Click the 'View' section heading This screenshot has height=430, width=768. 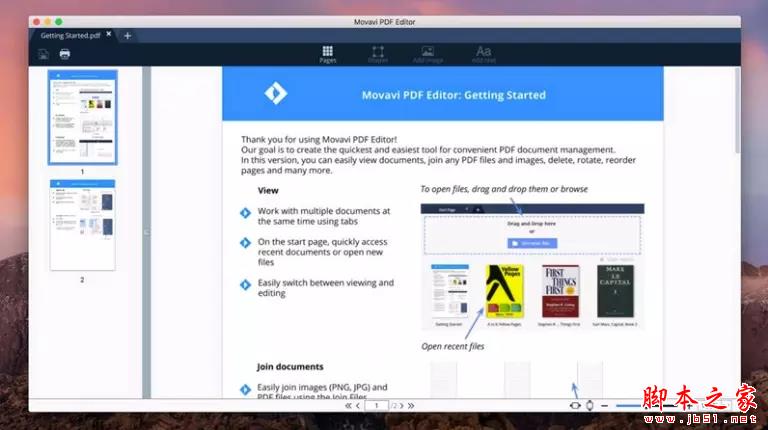coord(268,191)
